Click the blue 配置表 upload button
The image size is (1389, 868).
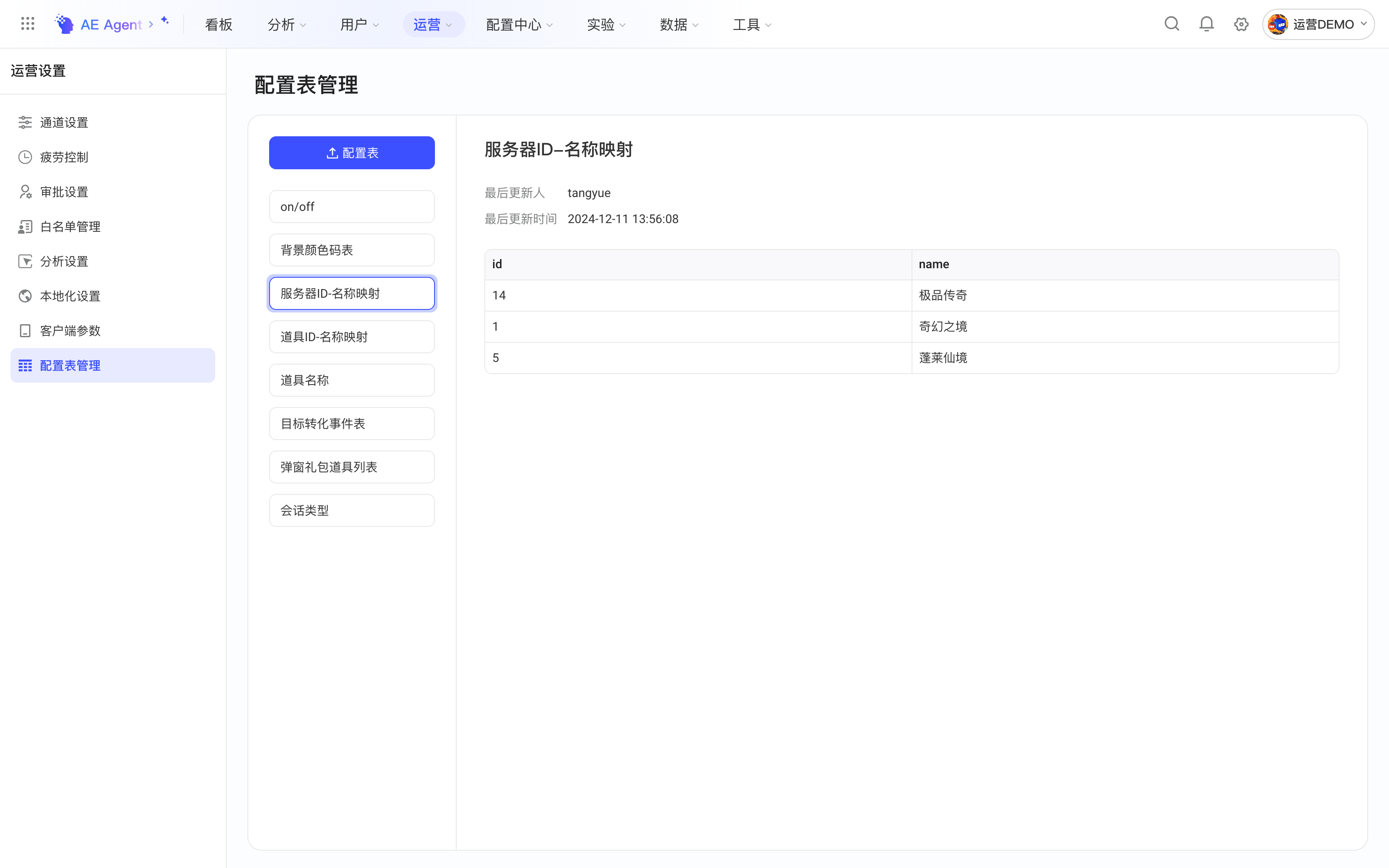(352, 153)
